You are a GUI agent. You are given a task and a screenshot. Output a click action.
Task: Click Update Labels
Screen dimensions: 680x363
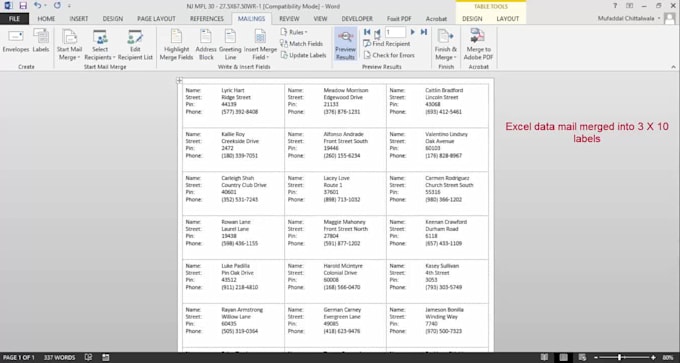click(x=303, y=55)
